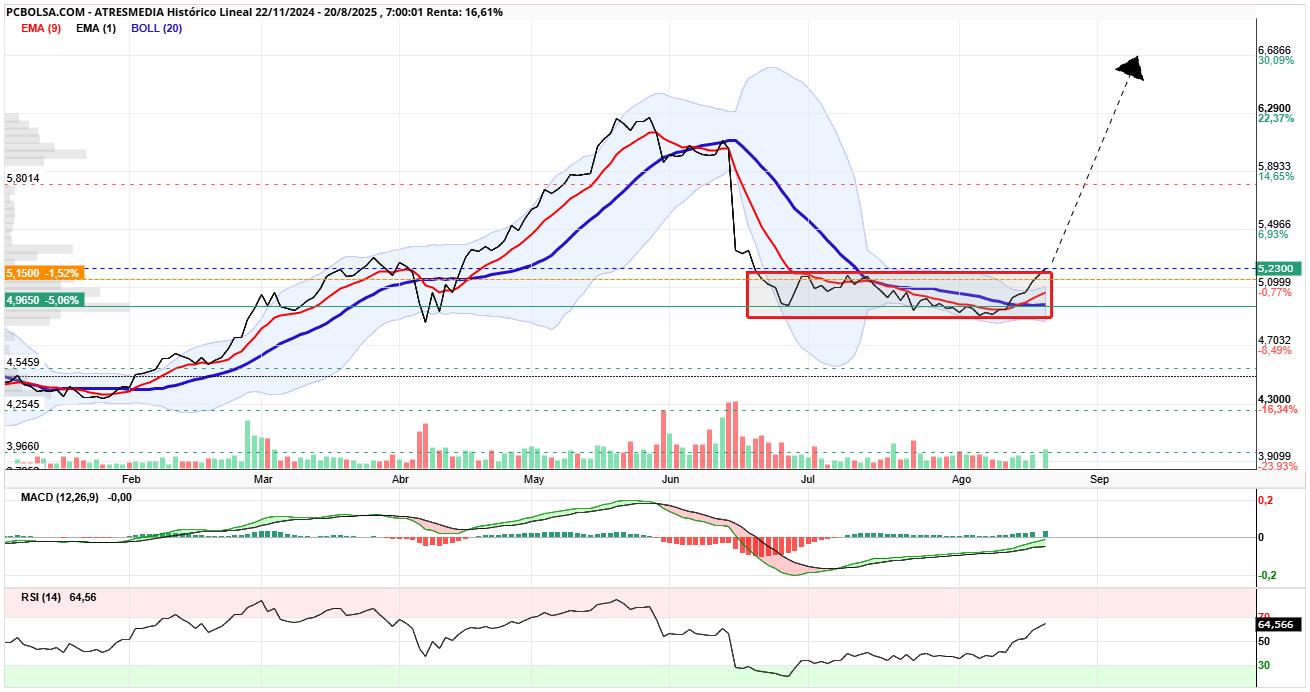Click the 6,2900 price axis label
The width and height of the screenshot is (1310, 692).
[x=1274, y=107]
